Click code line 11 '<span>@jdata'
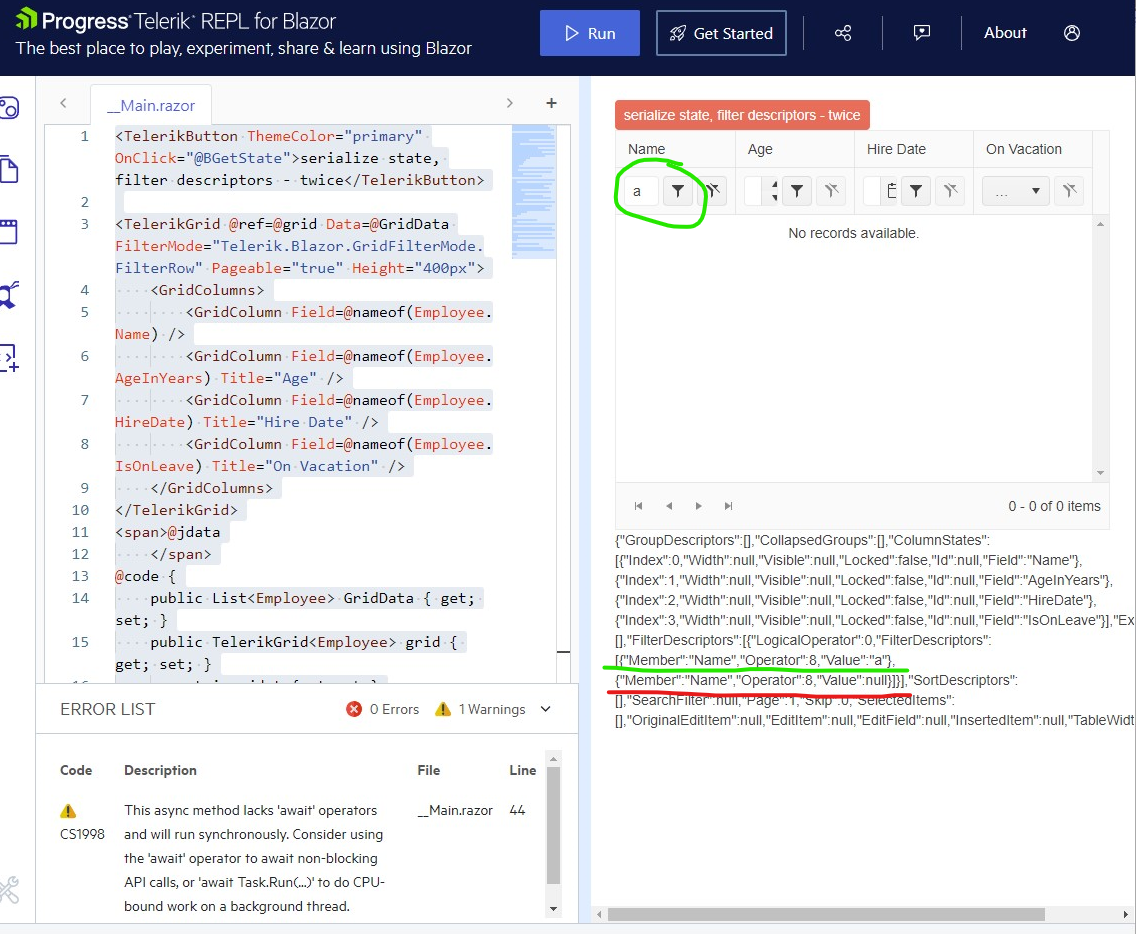This screenshot has height=934, width=1136. point(167,532)
